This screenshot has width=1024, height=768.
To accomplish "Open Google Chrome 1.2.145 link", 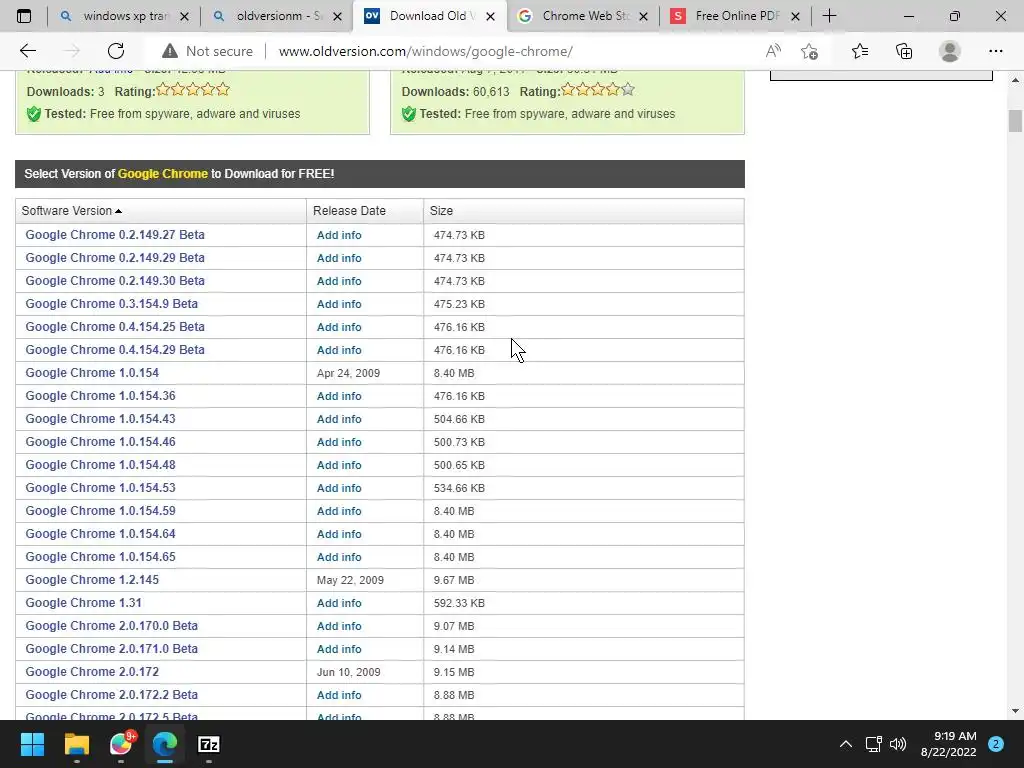I will 92,580.
